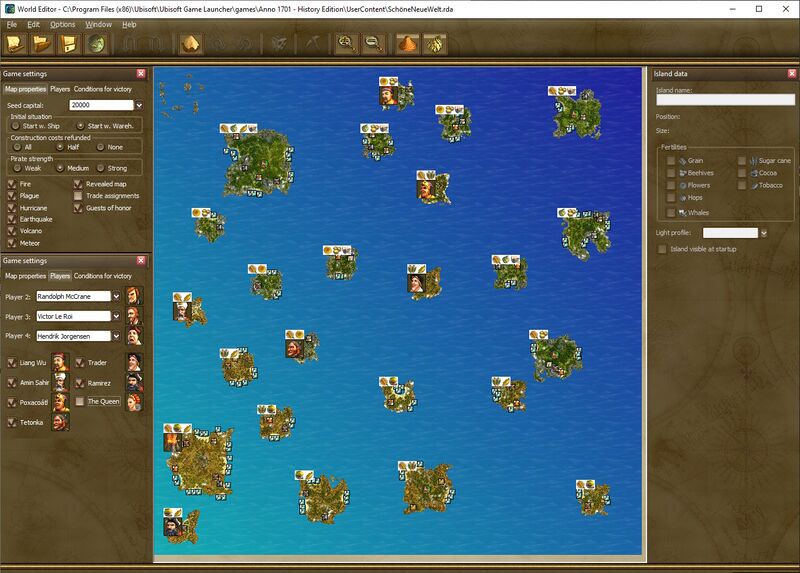Open the File menu

click(12, 24)
